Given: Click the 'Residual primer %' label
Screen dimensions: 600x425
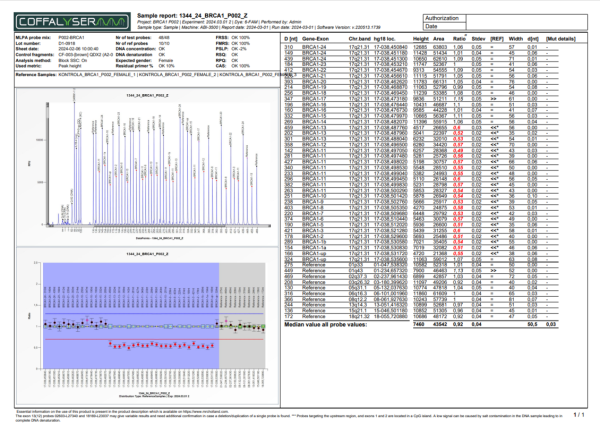Looking at the screenshot, I should tap(134, 66).
